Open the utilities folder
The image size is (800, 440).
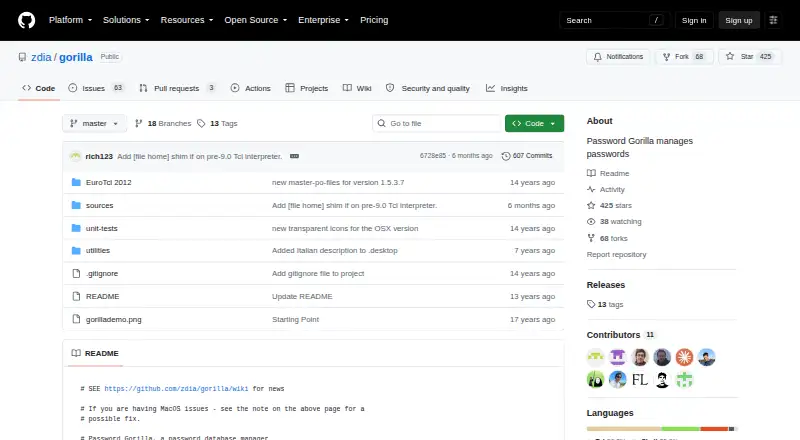98,251
